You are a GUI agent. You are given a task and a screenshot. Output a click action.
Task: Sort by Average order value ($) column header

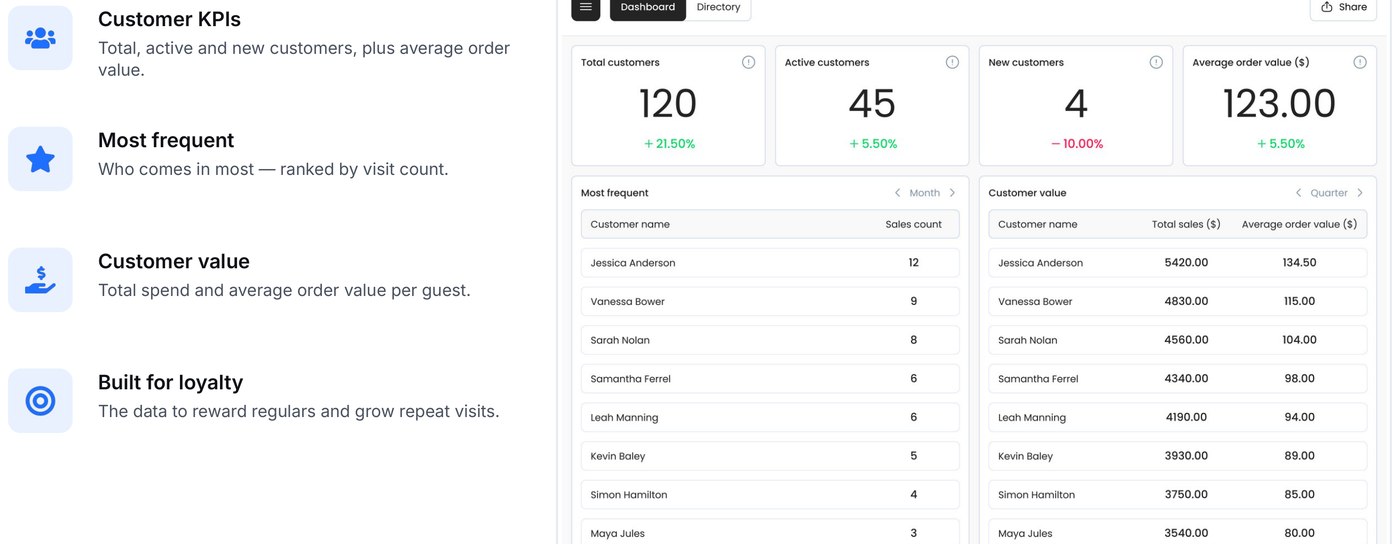(x=1299, y=224)
